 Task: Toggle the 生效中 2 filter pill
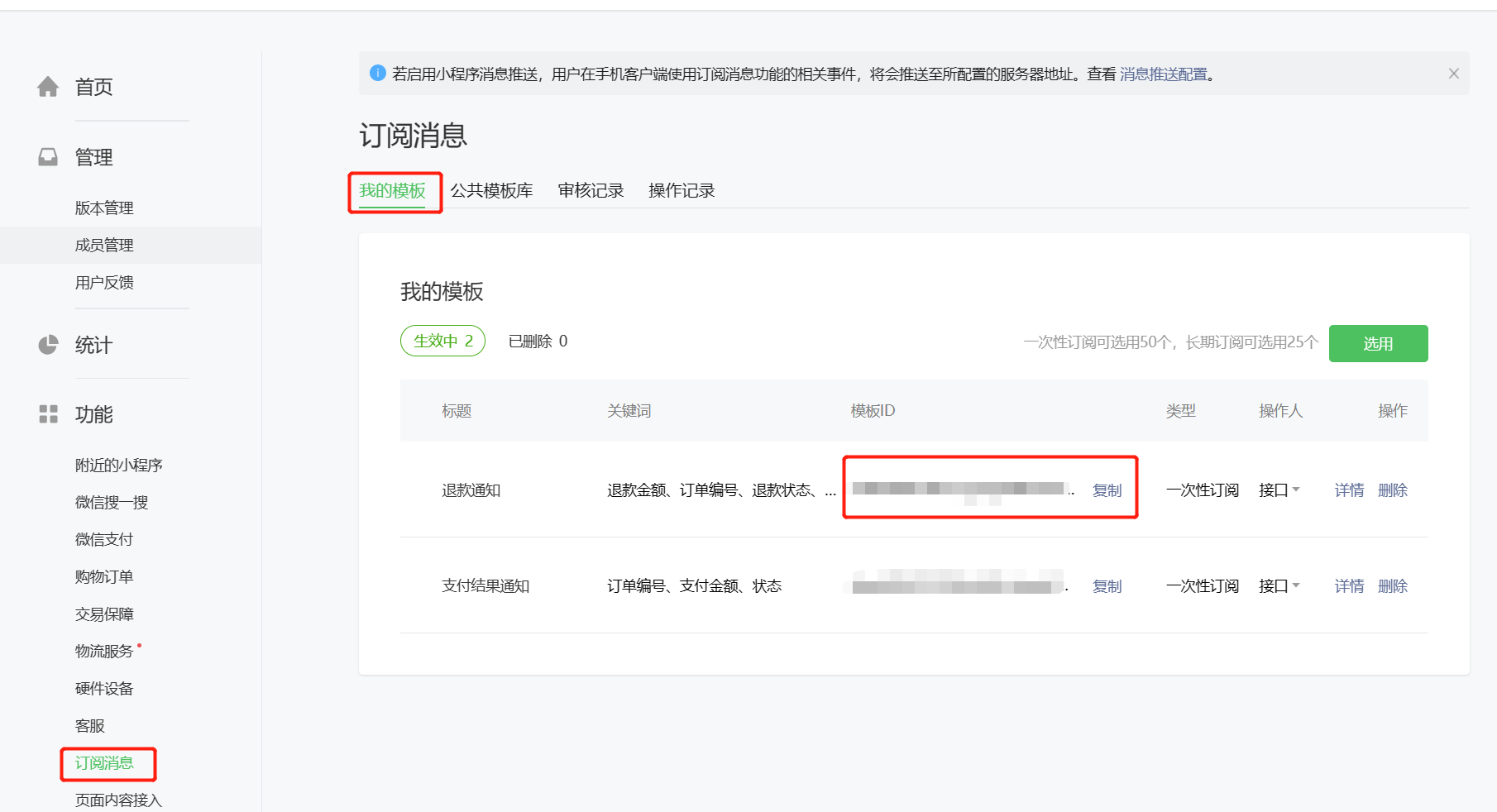coord(442,341)
